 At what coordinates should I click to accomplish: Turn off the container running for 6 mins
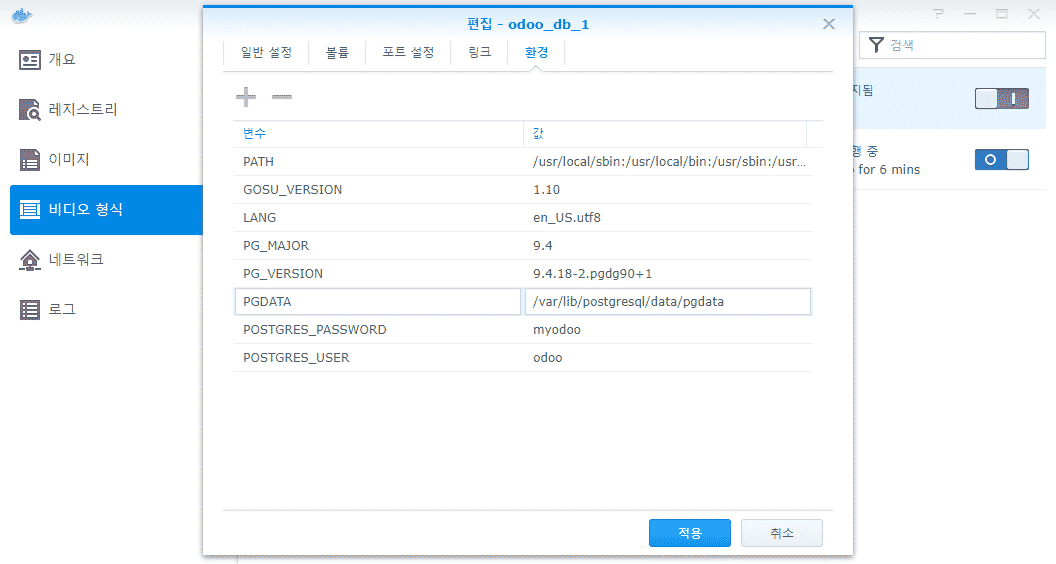pos(1001,160)
